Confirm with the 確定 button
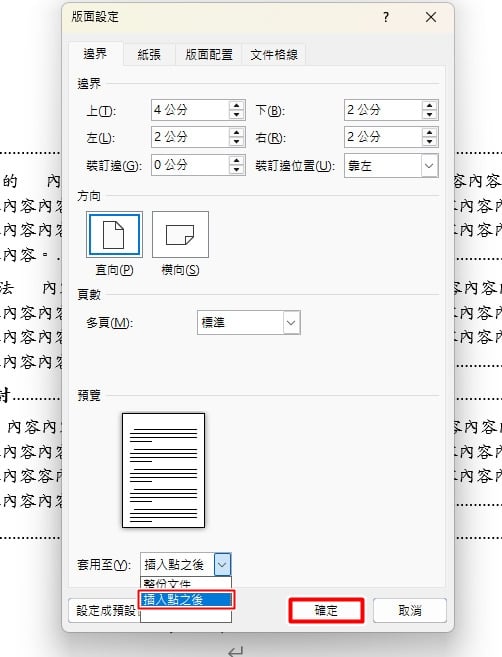 (326, 610)
